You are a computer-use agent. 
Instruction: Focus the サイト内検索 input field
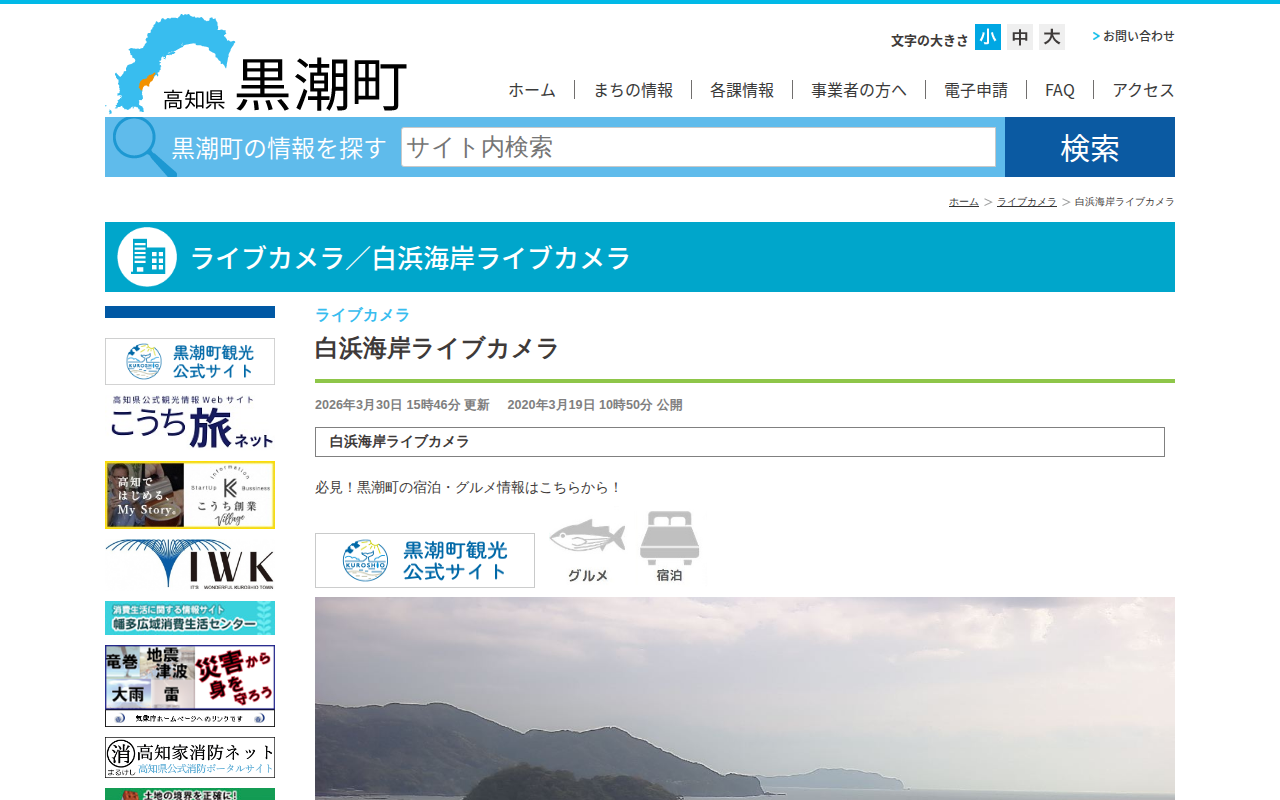pos(698,147)
